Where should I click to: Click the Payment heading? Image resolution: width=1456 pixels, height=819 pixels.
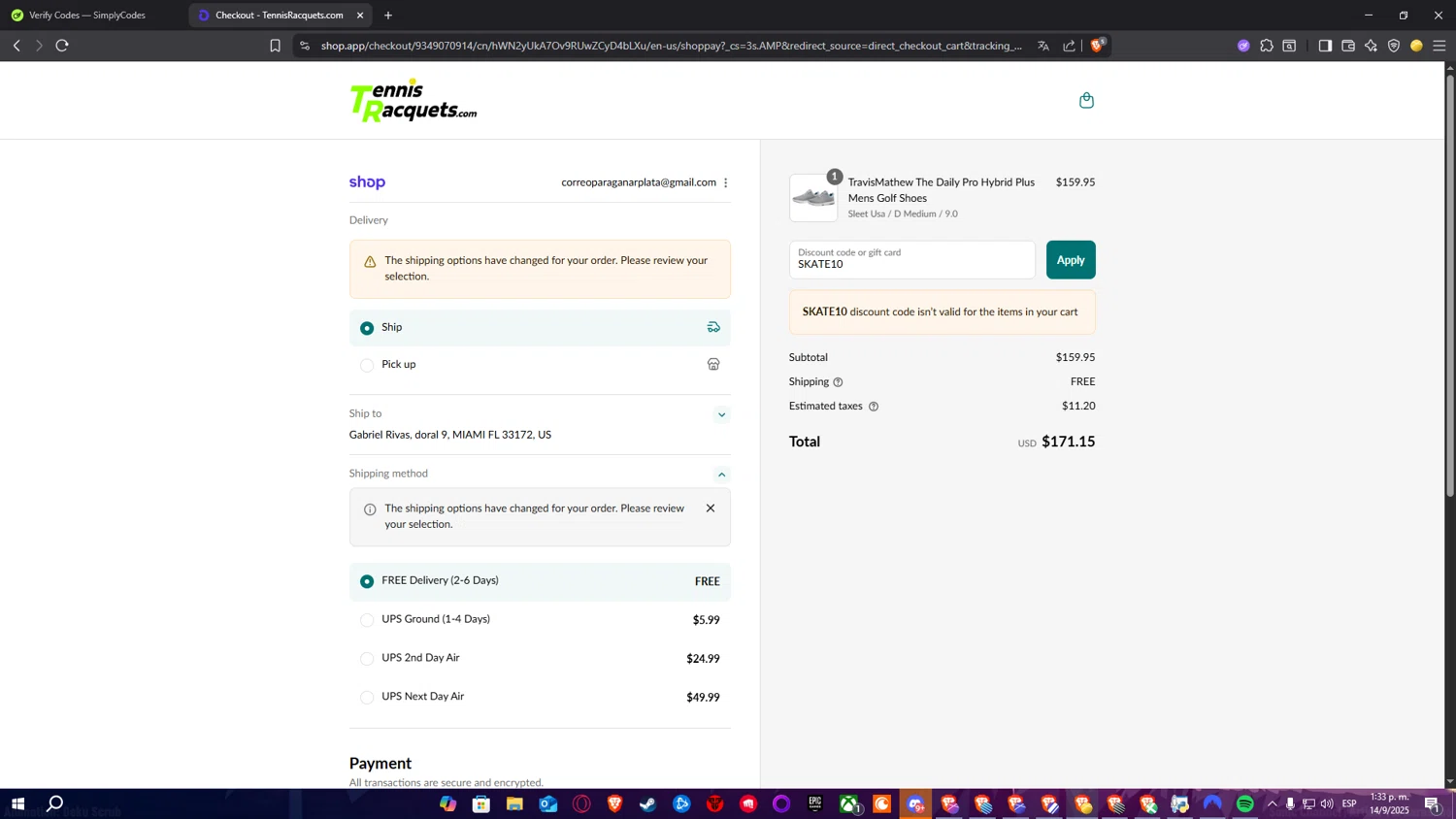pyautogui.click(x=381, y=764)
